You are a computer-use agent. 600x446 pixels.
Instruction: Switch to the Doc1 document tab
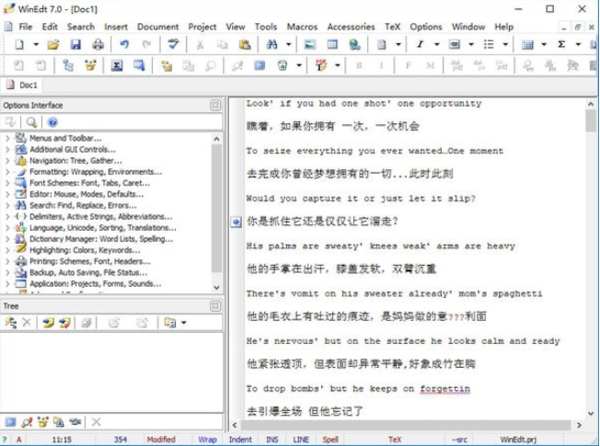(27, 86)
